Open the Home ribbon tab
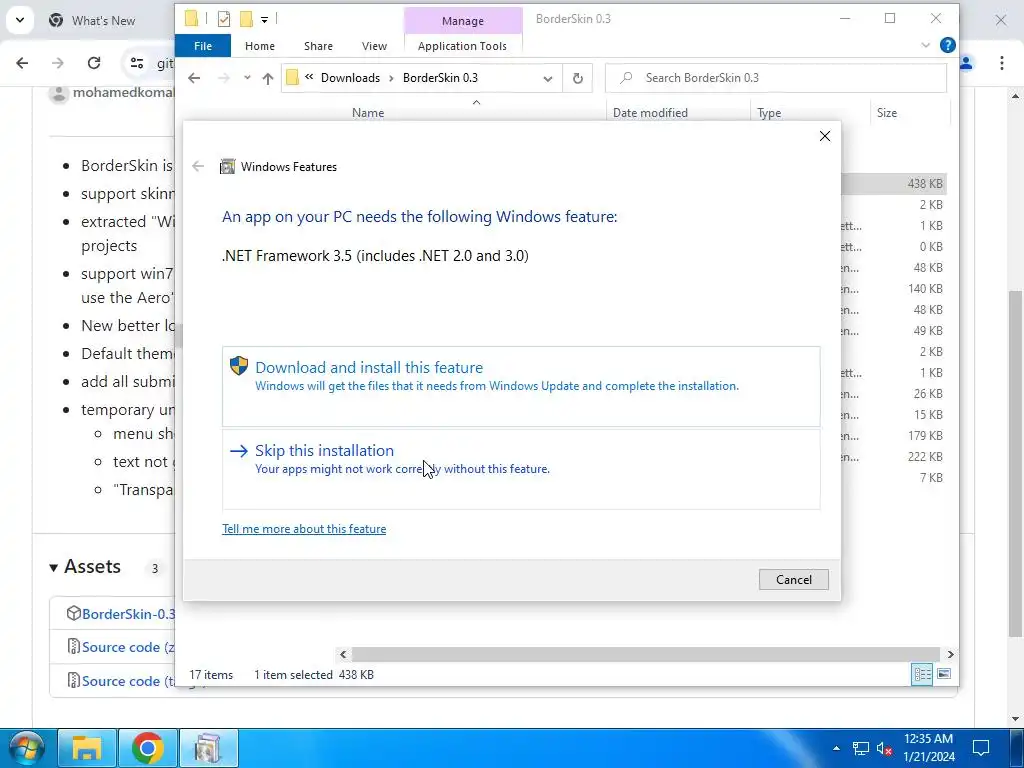The image size is (1024, 768). pos(260,46)
